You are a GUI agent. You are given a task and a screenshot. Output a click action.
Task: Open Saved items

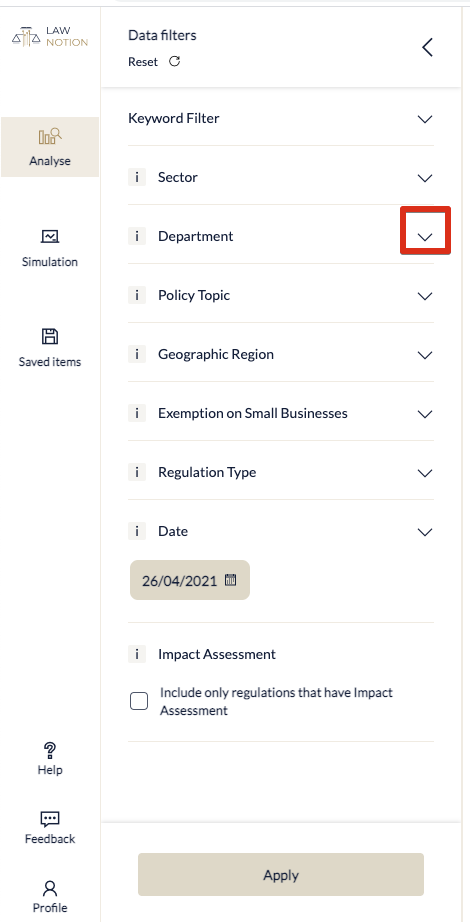click(x=50, y=348)
